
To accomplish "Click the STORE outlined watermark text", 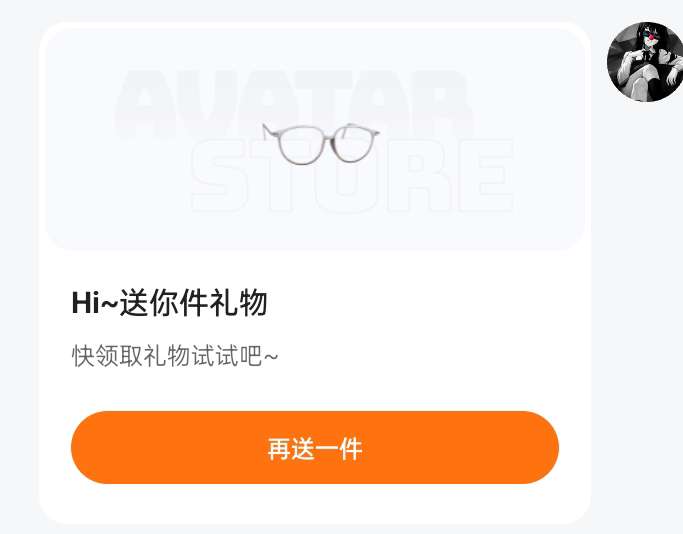I will [x=352, y=176].
